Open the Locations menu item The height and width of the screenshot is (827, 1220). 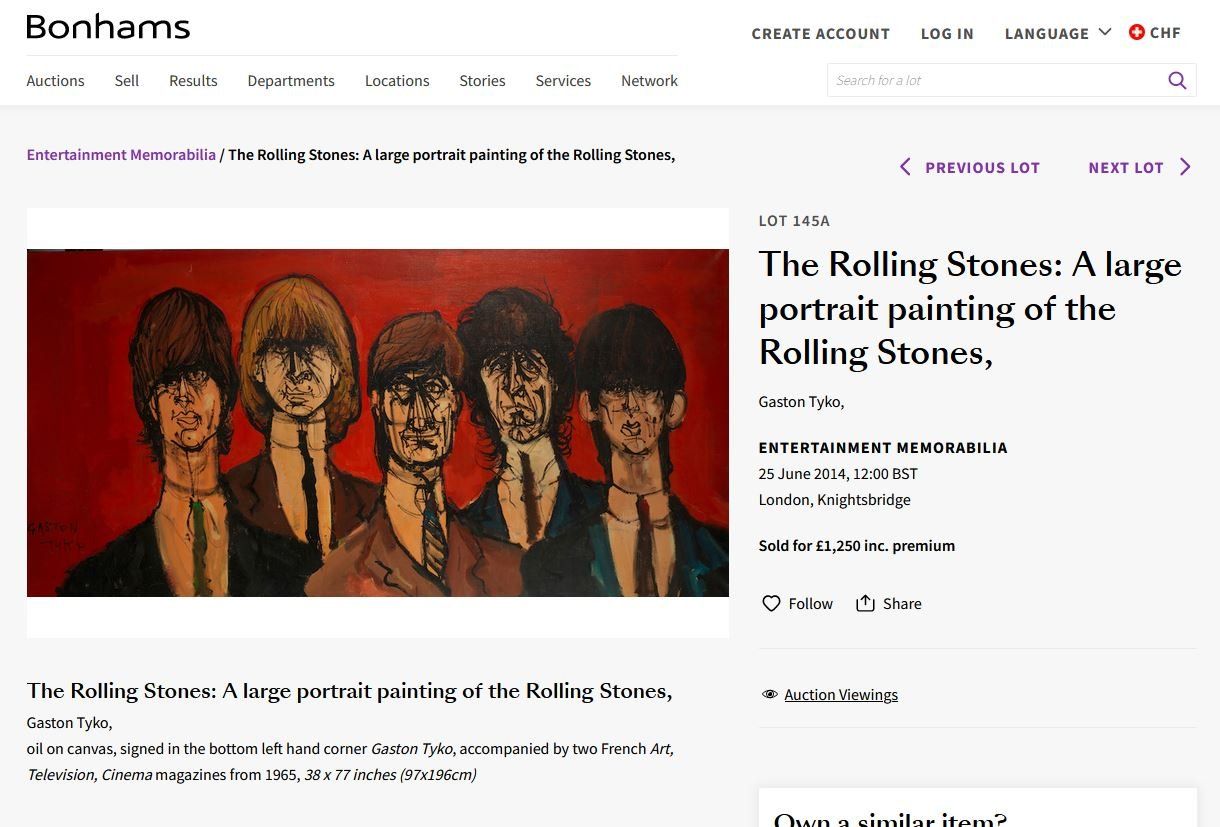397,81
